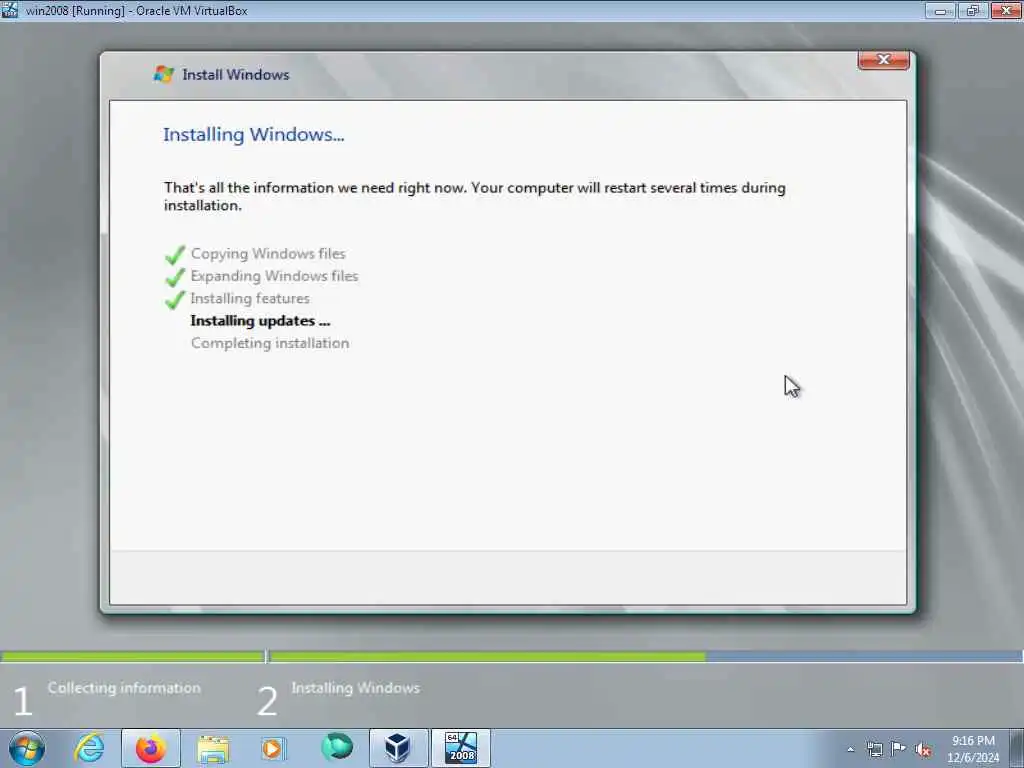1024x768 pixels.
Task: Click 'Installing features' step text
Action: 249,298
